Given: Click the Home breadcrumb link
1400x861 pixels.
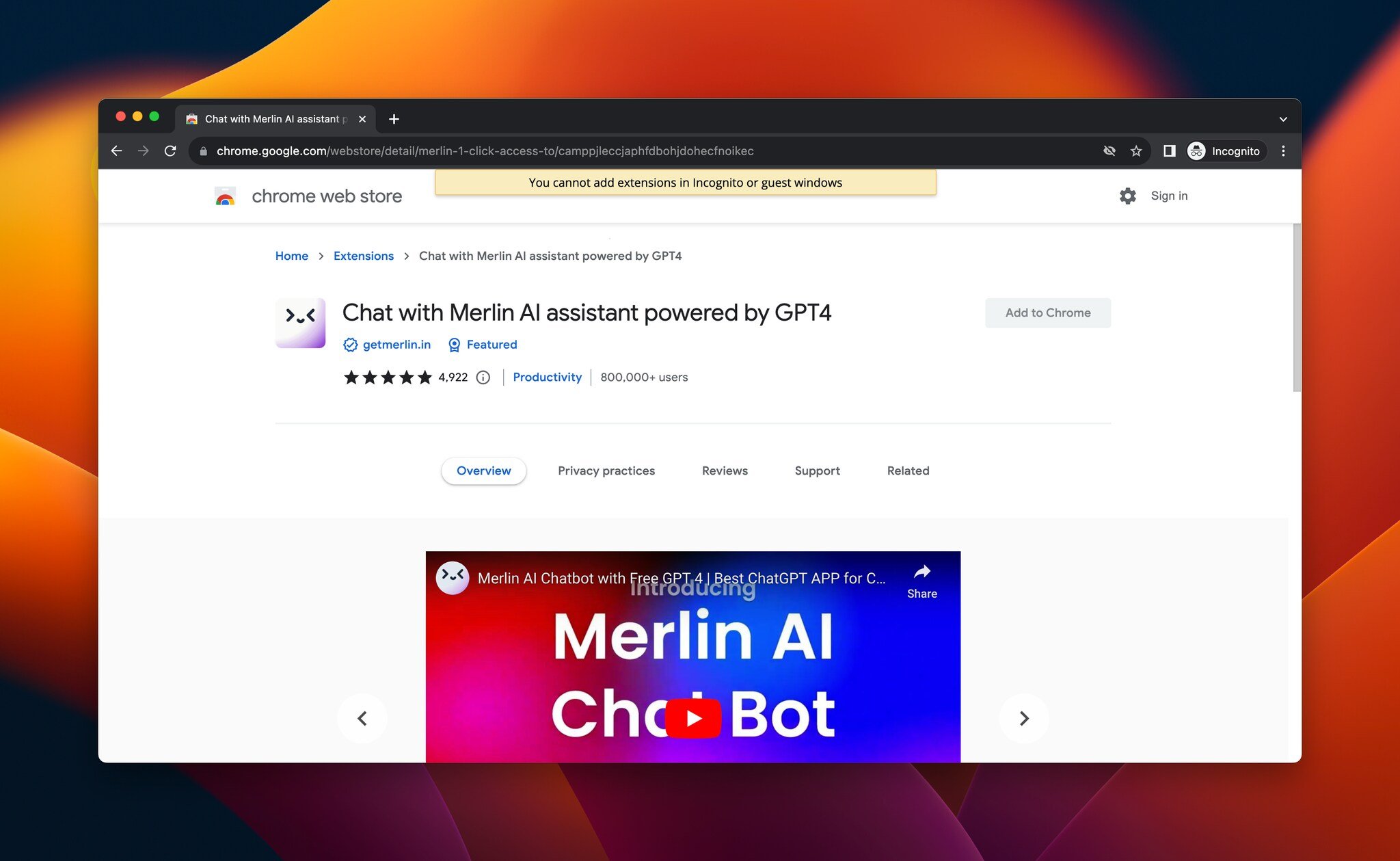Looking at the screenshot, I should [291, 255].
